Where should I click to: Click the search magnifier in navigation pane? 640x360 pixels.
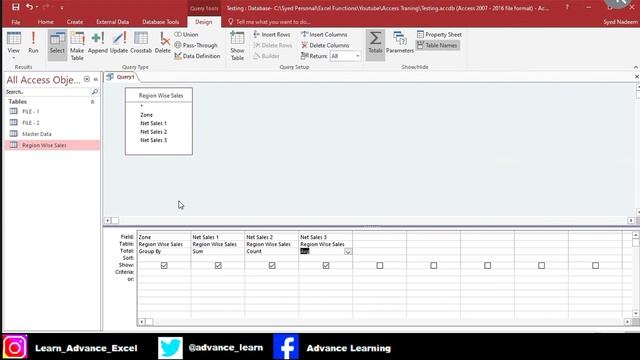tap(95, 92)
